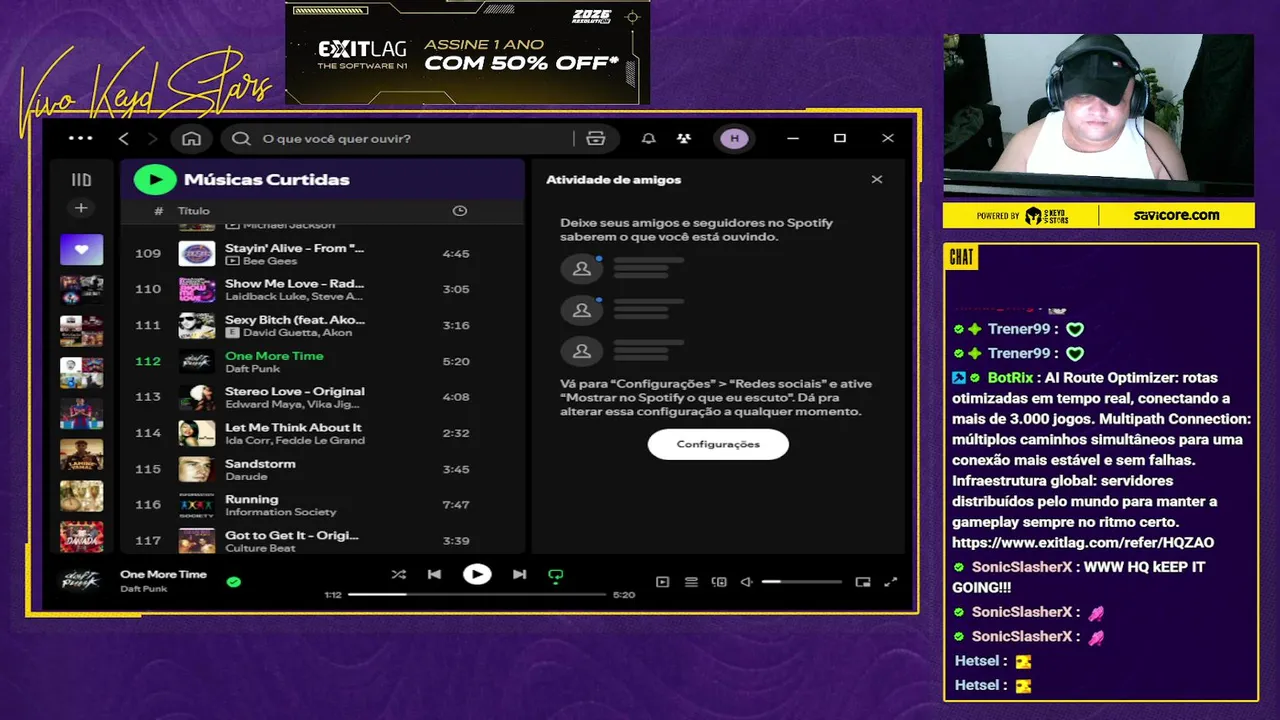Open the Browse icon in search bar
The height and width of the screenshot is (720, 1280).
[x=596, y=138]
